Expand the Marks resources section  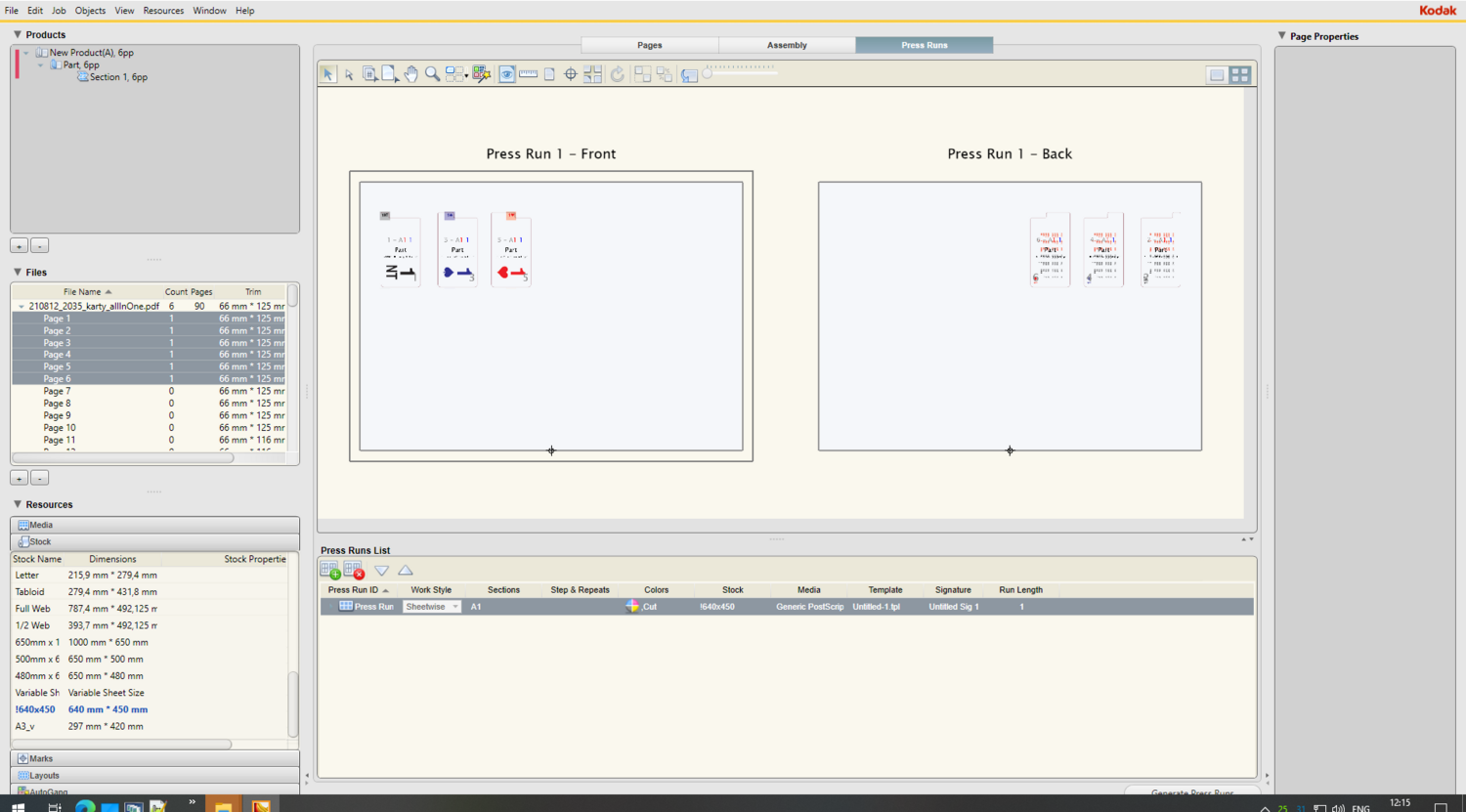click(155, 758)
